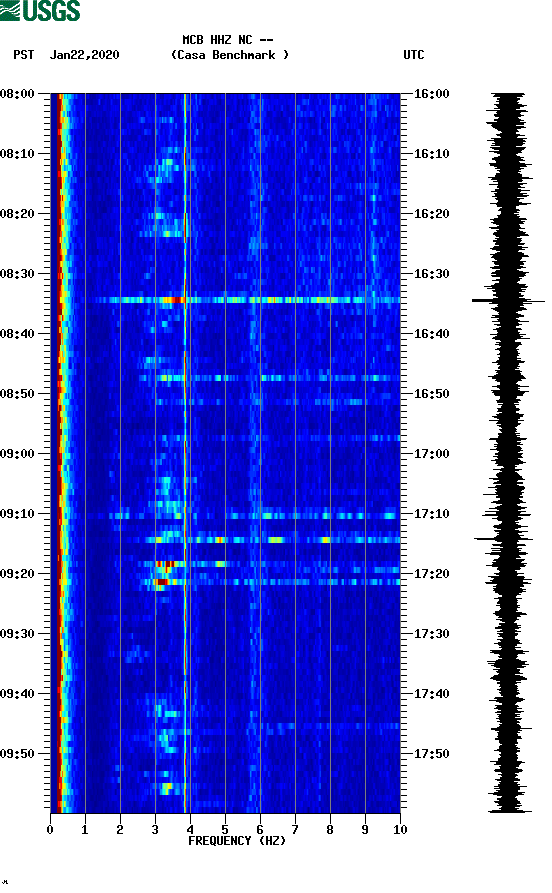Click the 16:50 UTC time label

[x=431, y=394]
